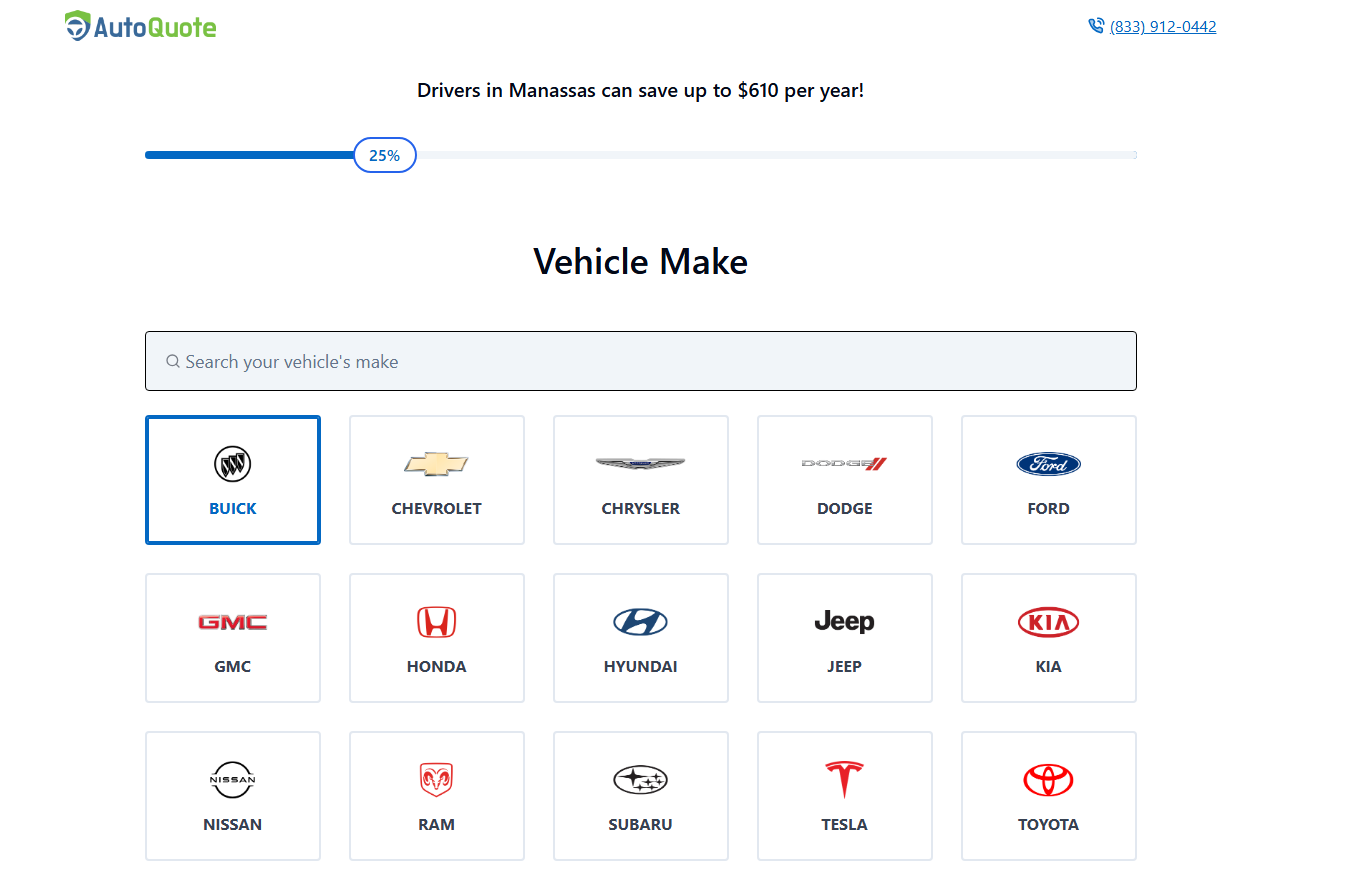Choose the GMC red logo
Viewport: 1355px width, 895px height.
click(x=233, y=622)
